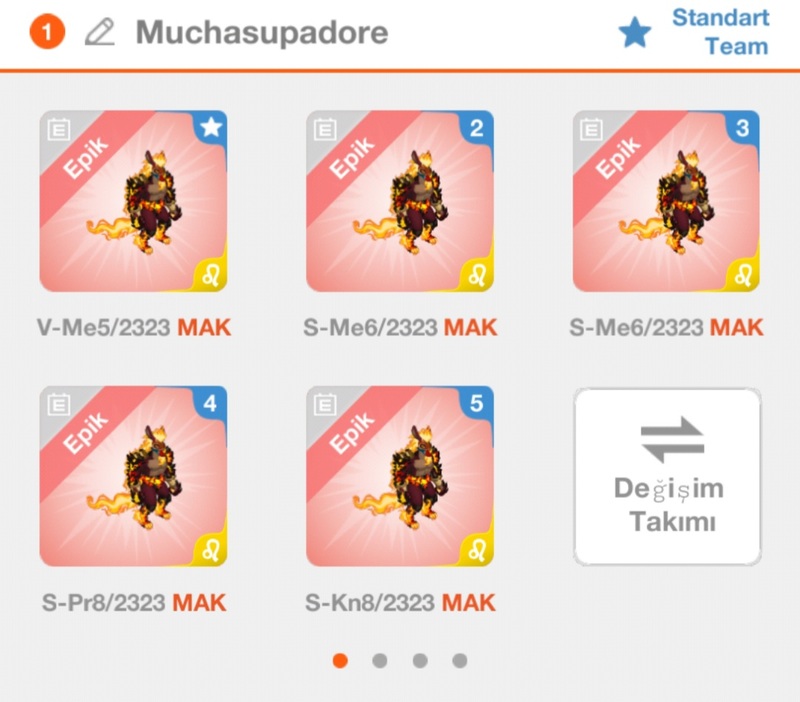Click the Muchasupadore team name
This screenshot has width=800, height=702.
[x=262, y=33]
